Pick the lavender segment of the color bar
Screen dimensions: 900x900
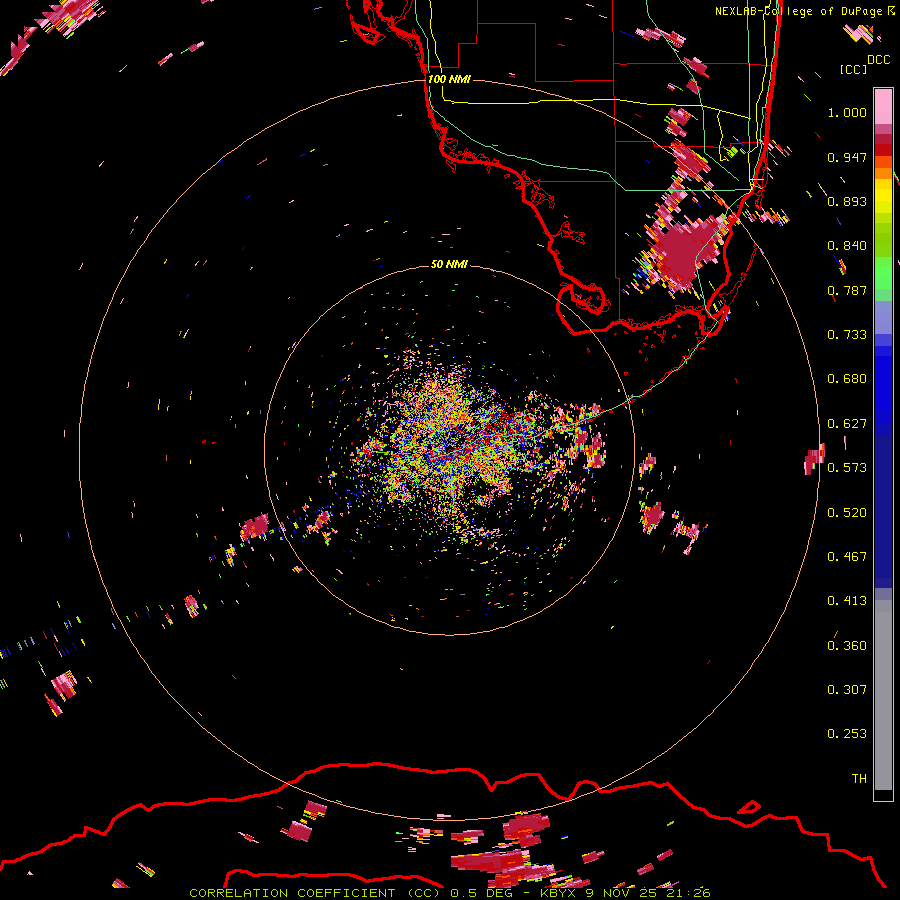pyautogui.click(x=883, y=317)
